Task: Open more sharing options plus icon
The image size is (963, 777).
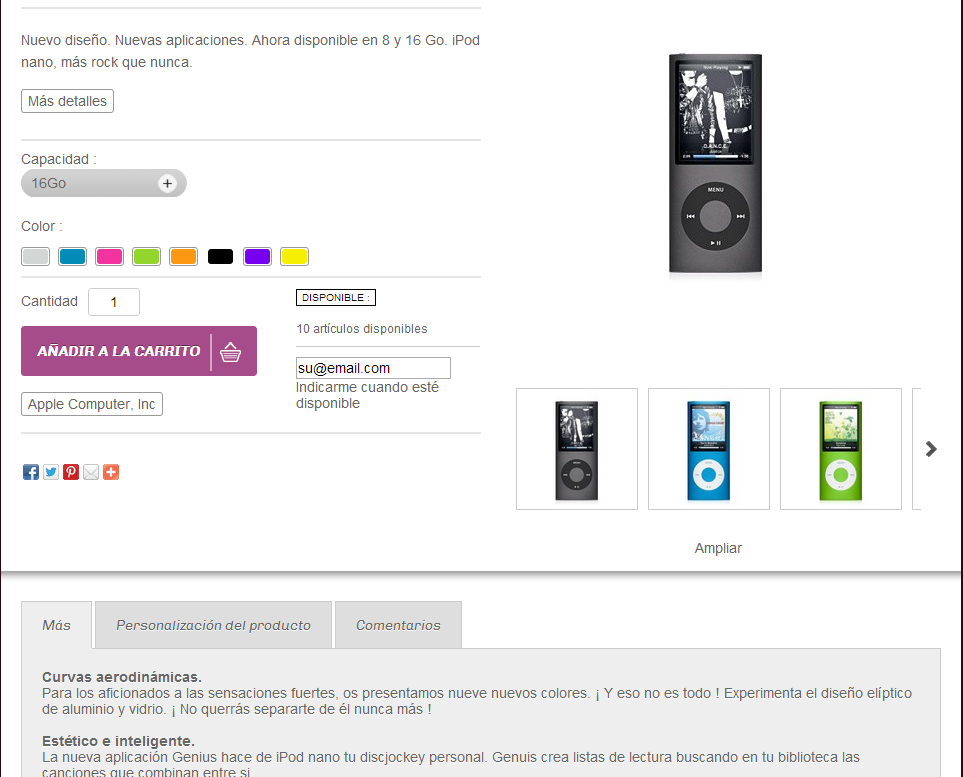Action: [x=111, y=472]
